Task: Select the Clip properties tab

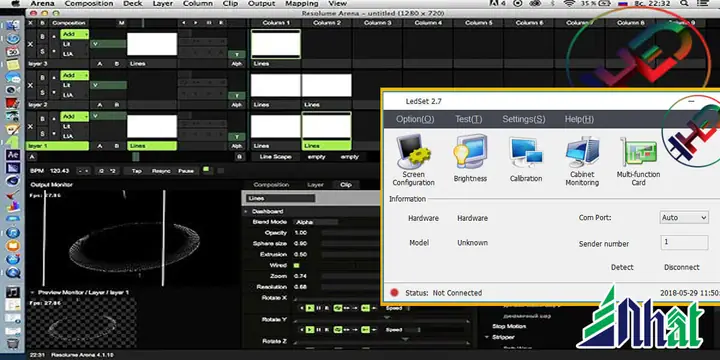Action: point(345,185)
